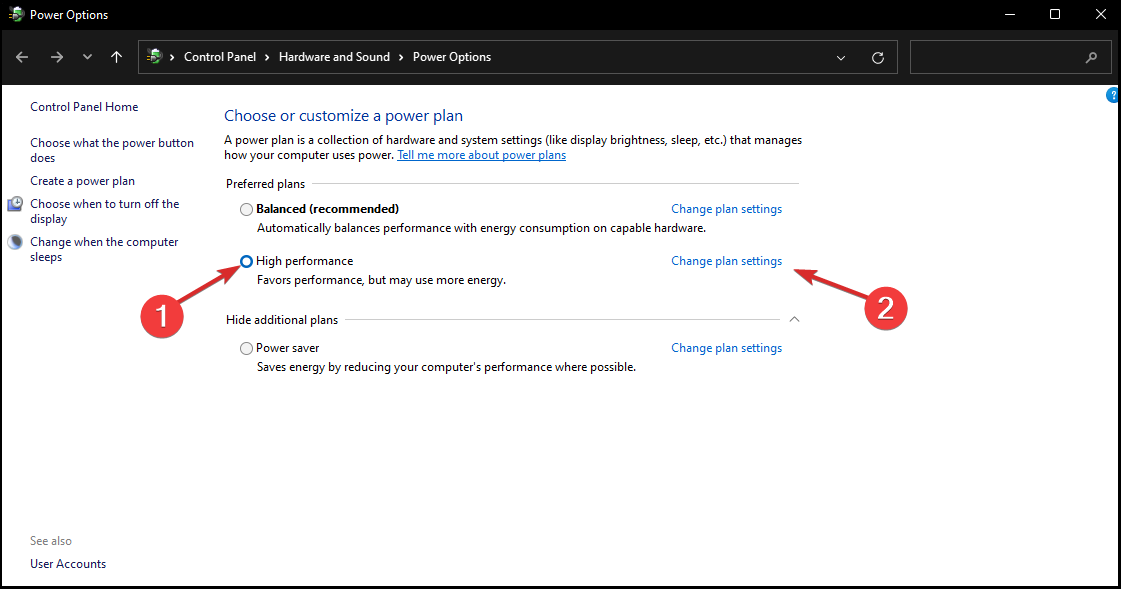The height and width of the screenshot is (589, 1121).
Task: Click Hardware and Sound breadcrumb
Action: click(334, 57)
